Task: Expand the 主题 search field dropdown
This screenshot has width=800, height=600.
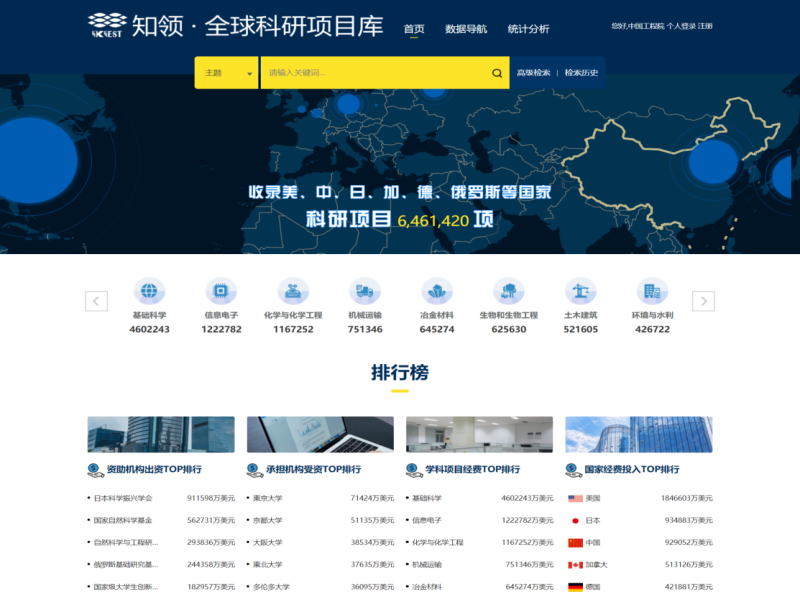Action: click(227, 73)
